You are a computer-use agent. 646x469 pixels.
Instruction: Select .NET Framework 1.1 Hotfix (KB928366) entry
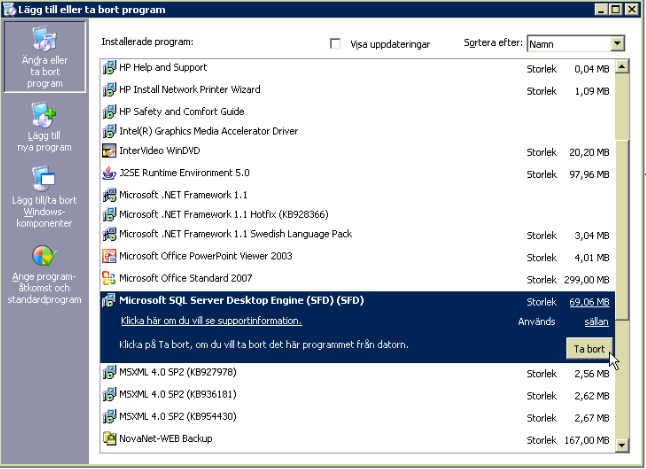click(357, 214)
